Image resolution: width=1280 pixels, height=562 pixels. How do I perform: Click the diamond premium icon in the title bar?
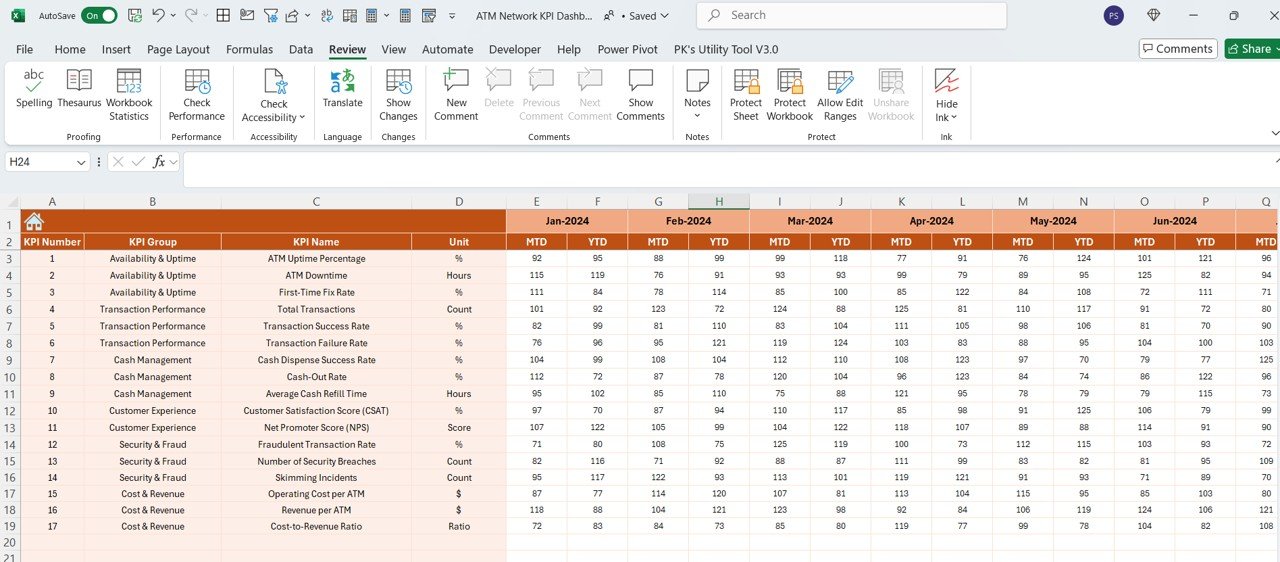pos(1154,16)
